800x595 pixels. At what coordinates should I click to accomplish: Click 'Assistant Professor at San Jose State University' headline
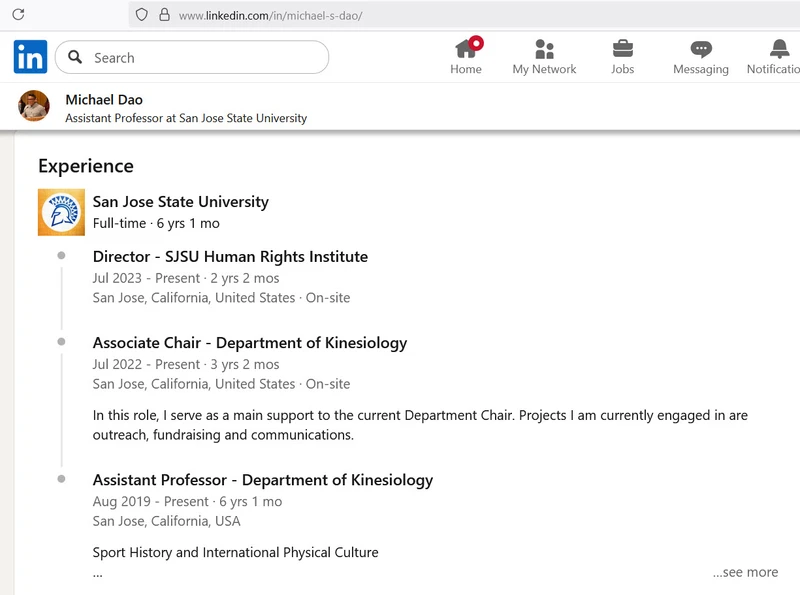click(186, 118)
